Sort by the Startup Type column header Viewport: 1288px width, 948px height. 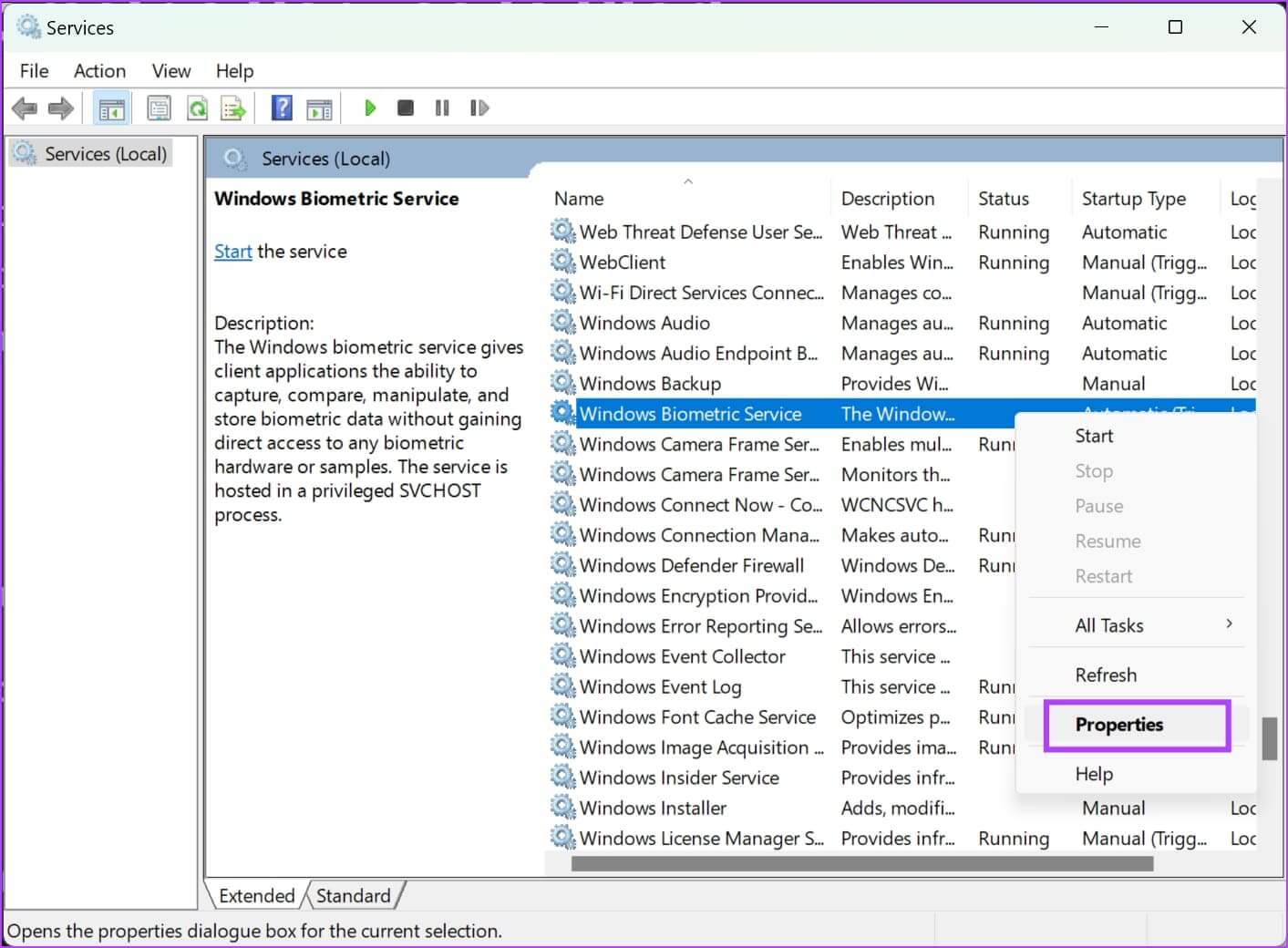pyautogui.click(x=1145, y=198)
